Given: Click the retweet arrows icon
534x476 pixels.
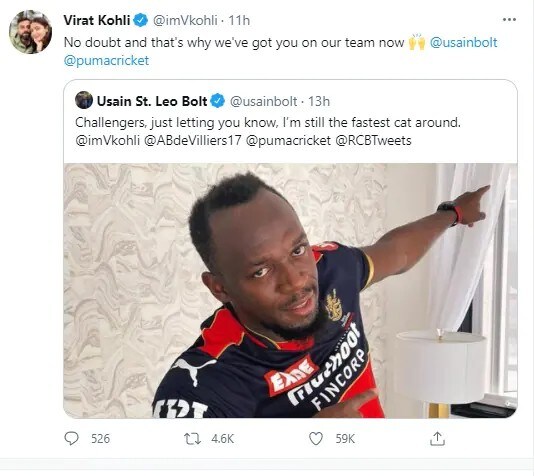Looking at the screenshot, I should click(x=192, y=439).
